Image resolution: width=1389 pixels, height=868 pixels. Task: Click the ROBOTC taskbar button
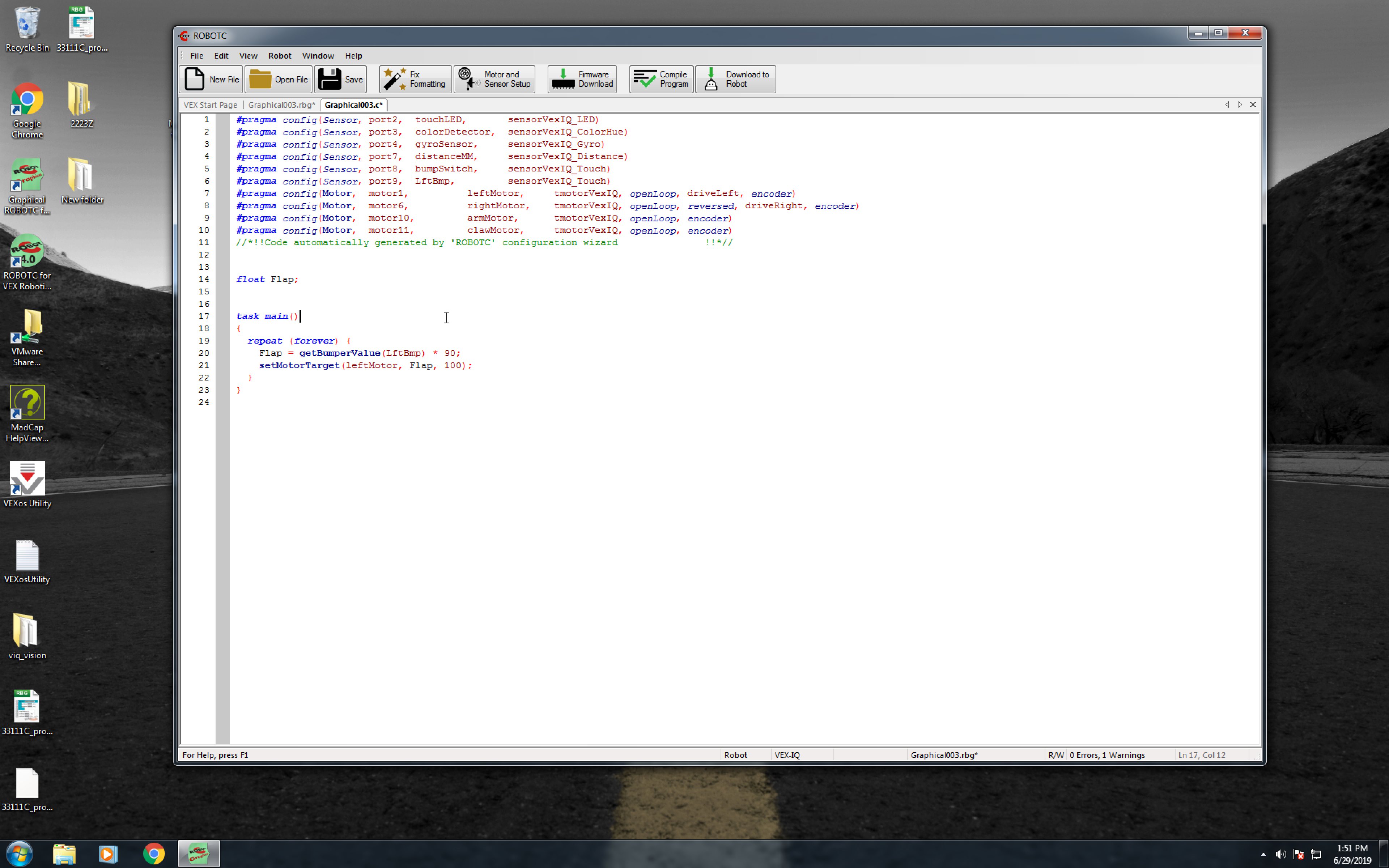(x=199, y=854)
